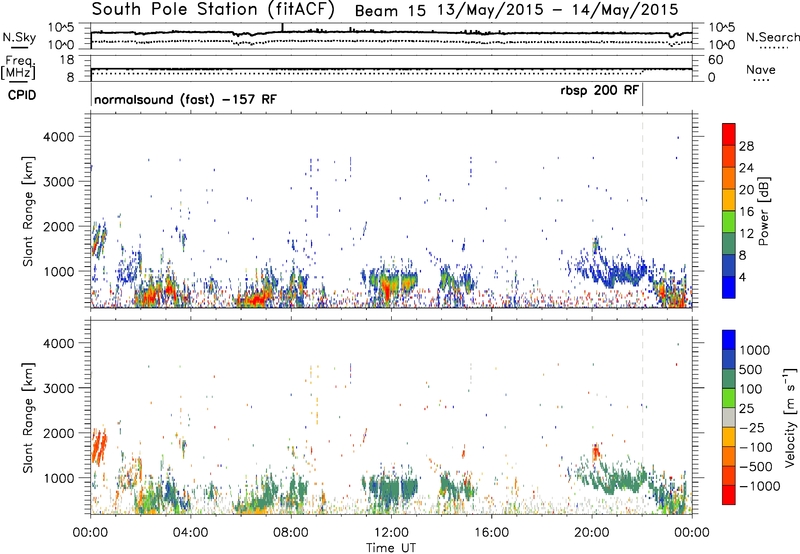Click the "normalsound (fast) -157 RF" annotation

[185, 99]
